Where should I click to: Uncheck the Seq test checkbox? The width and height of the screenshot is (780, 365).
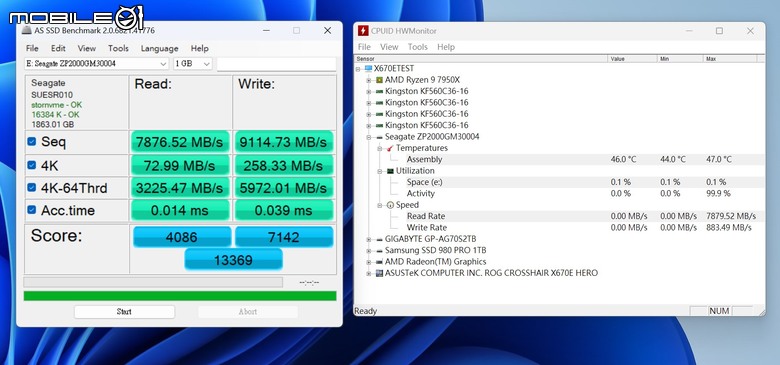tap(32, 142)
